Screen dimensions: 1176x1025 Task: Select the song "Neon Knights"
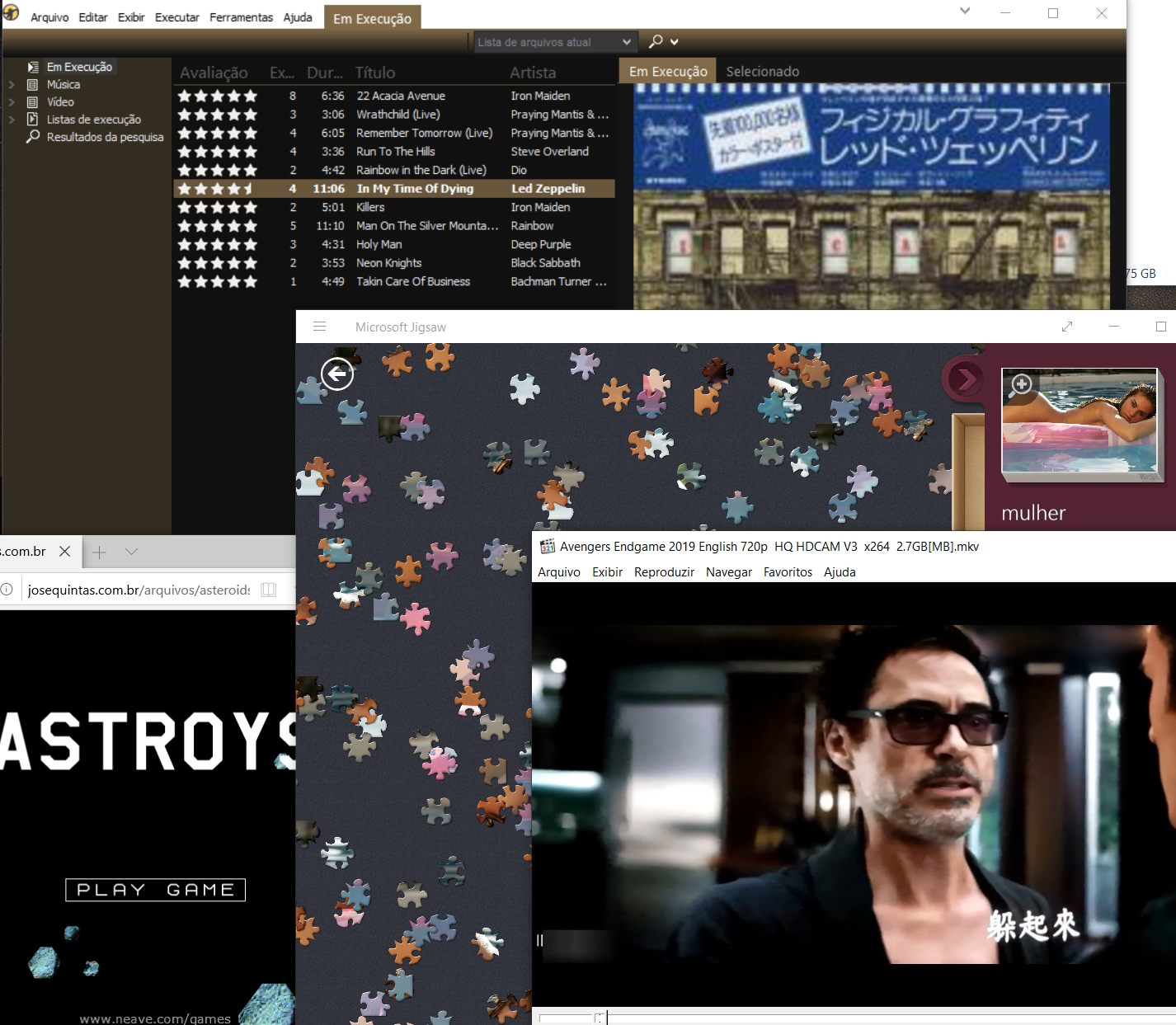click(389, 263)
